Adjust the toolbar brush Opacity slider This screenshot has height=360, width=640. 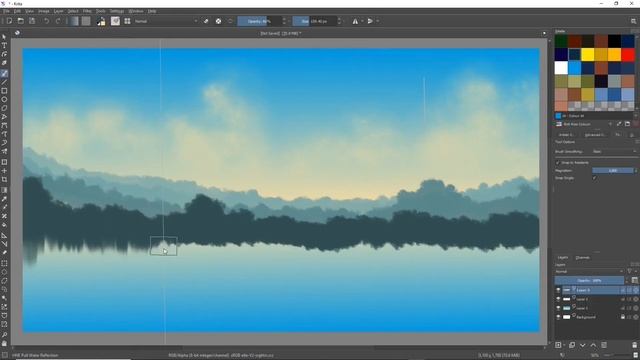coord(259,21)
